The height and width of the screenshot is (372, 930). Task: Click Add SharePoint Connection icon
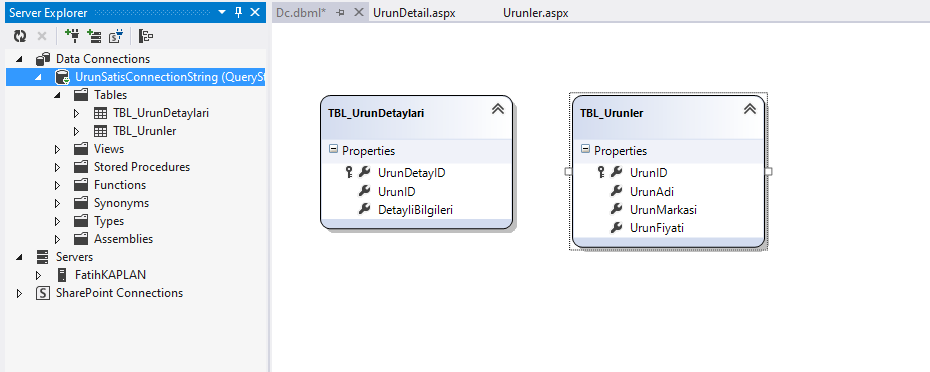116,37
